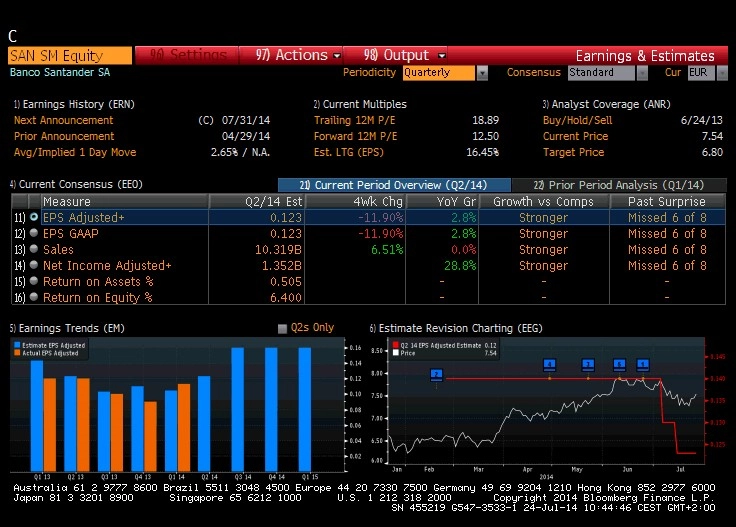Screen dimensions: 736x527
Task: Click the Q2/14 Est column header
Action: point(257,202)
